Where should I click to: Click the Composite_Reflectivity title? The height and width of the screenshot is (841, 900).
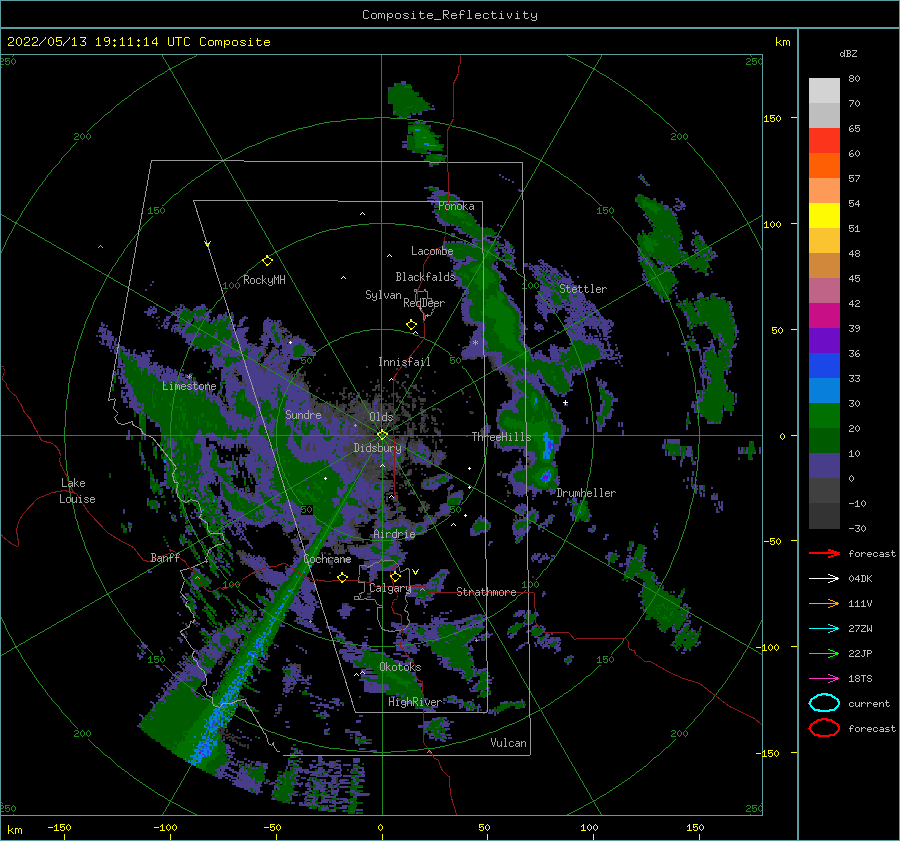coord(450,15)
